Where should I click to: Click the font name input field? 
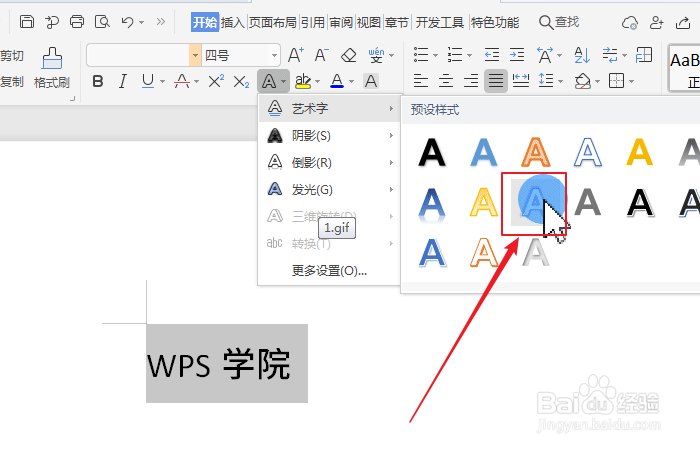138,55
